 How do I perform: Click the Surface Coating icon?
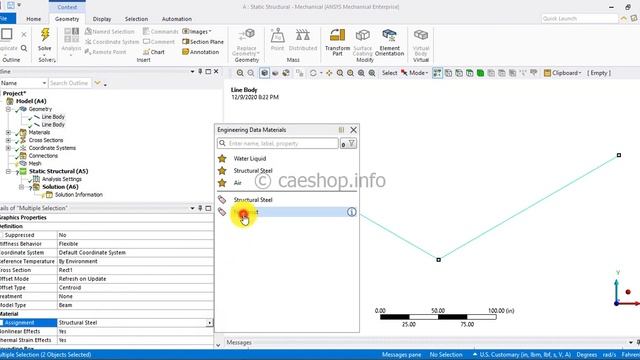(362, 35)
